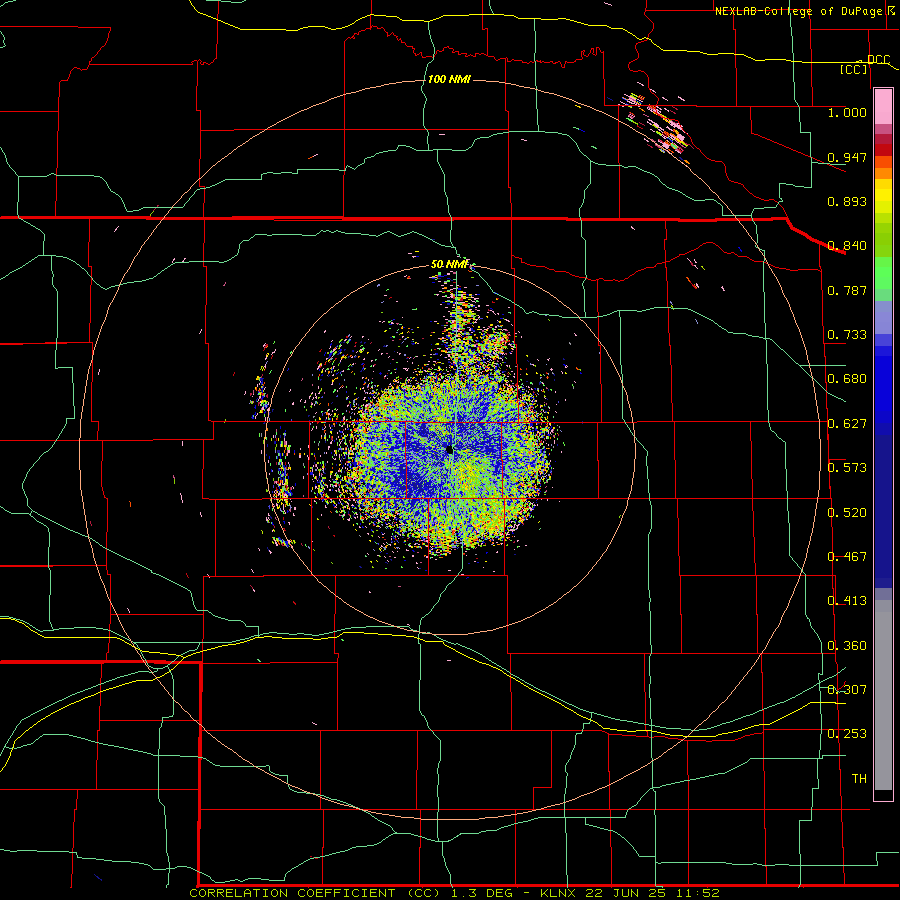Image resolution: width=900 pixels, height=900 pixels.
Task: Click the 22 JUN 25 11:52 timestamp
Action: [x=653, y=893]
